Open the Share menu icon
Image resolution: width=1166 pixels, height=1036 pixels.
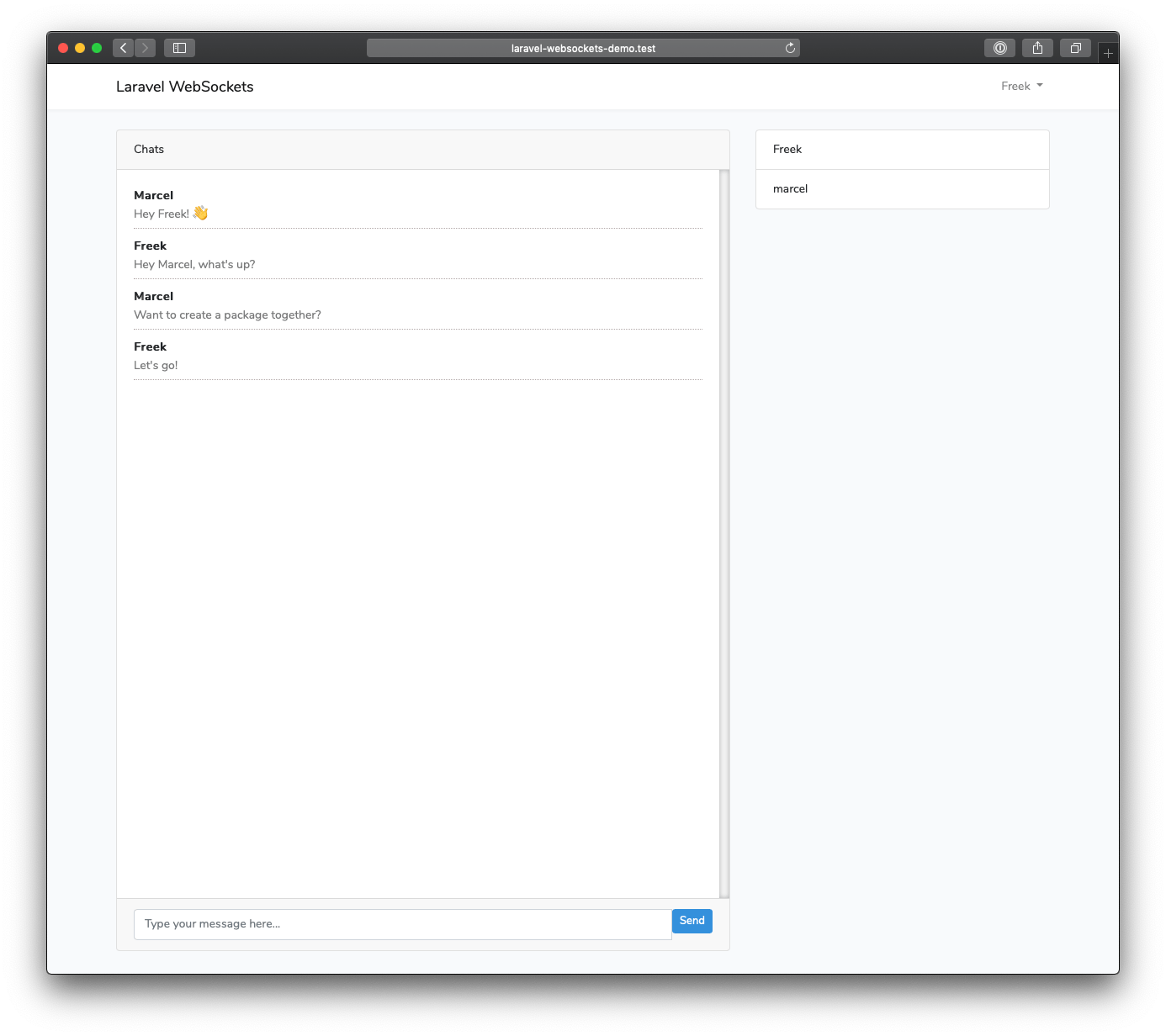click(x=1037, y=48)
